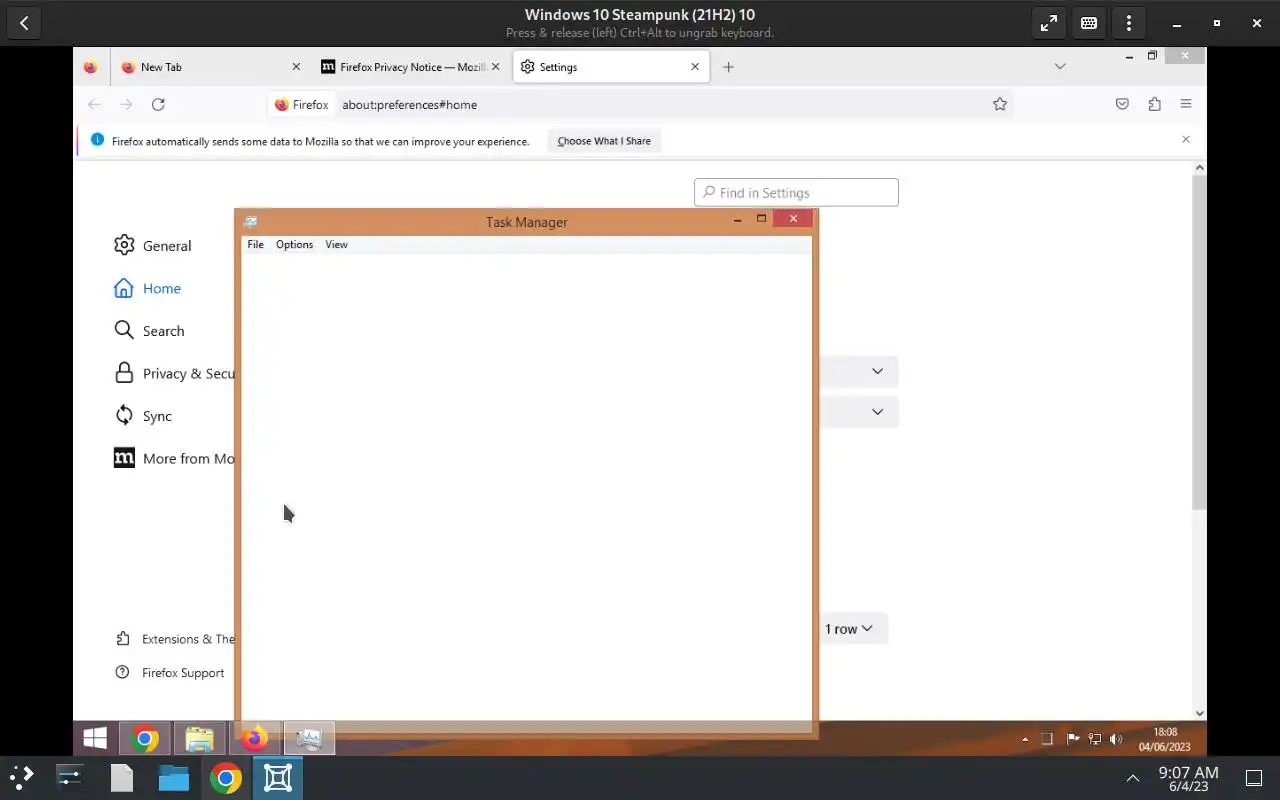The width and height of the screenshot is (1280, 800).
Task: Launch Chrome from Windows taskbar
Action: click(x=145, y=739)
